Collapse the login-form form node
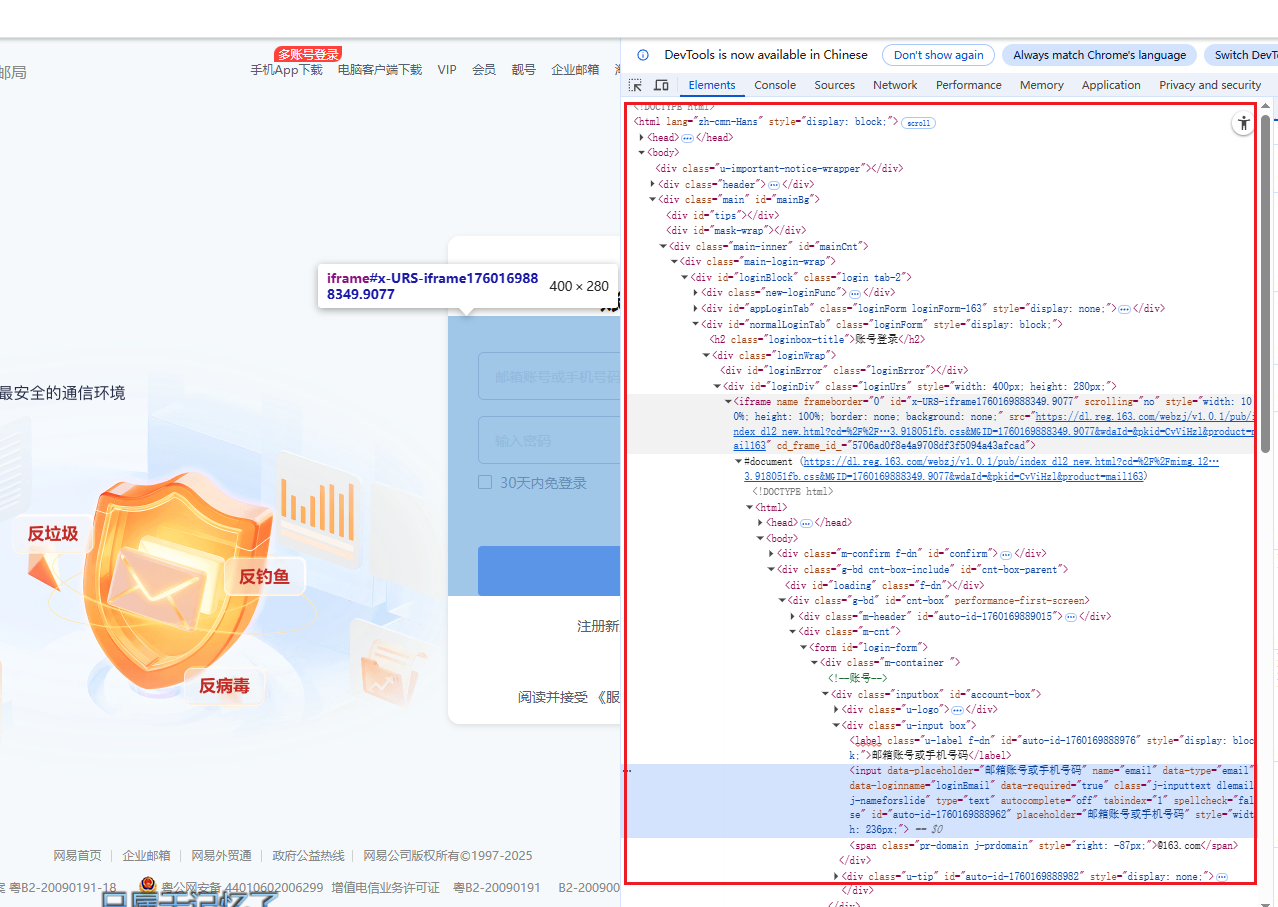The height and width of the screenshot is (907, 1278). [x=803, y=648]
